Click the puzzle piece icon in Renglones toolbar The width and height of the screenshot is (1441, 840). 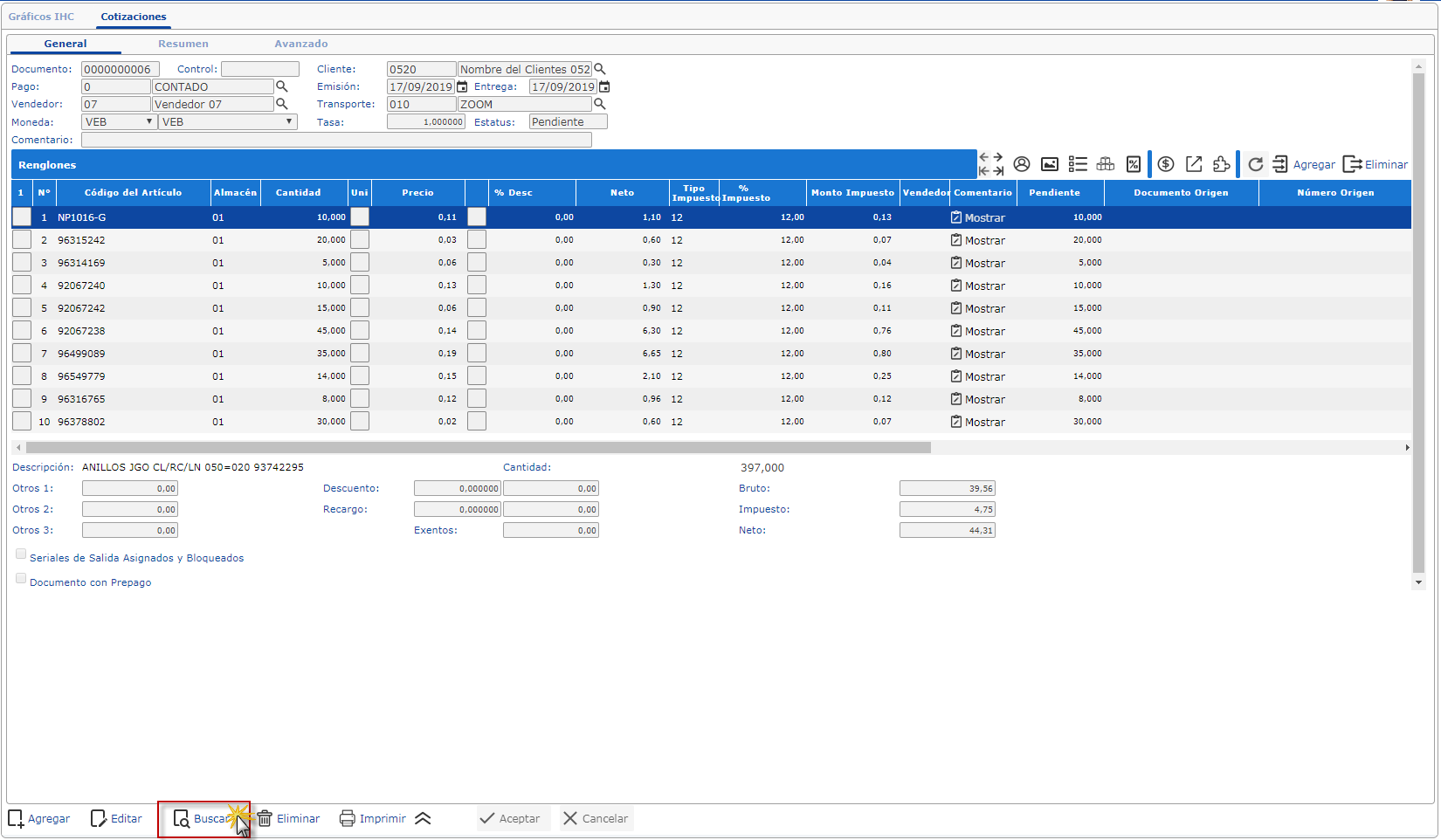pyautogui.click(x=1222, y=164)
